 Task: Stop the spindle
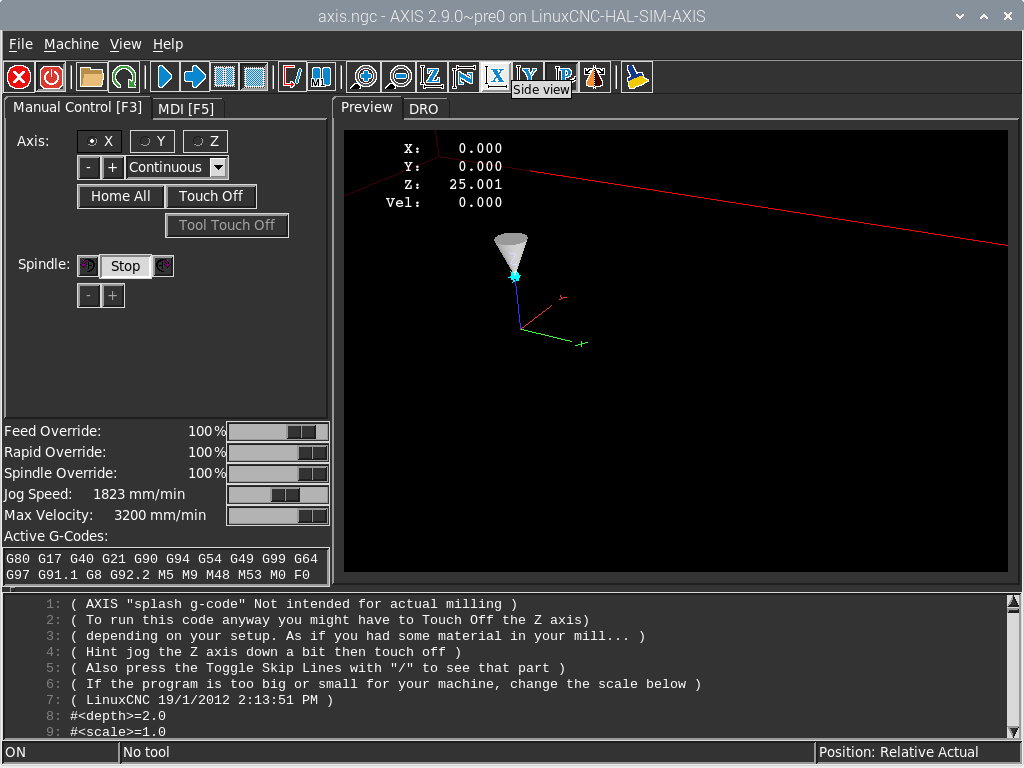point(125,266)
